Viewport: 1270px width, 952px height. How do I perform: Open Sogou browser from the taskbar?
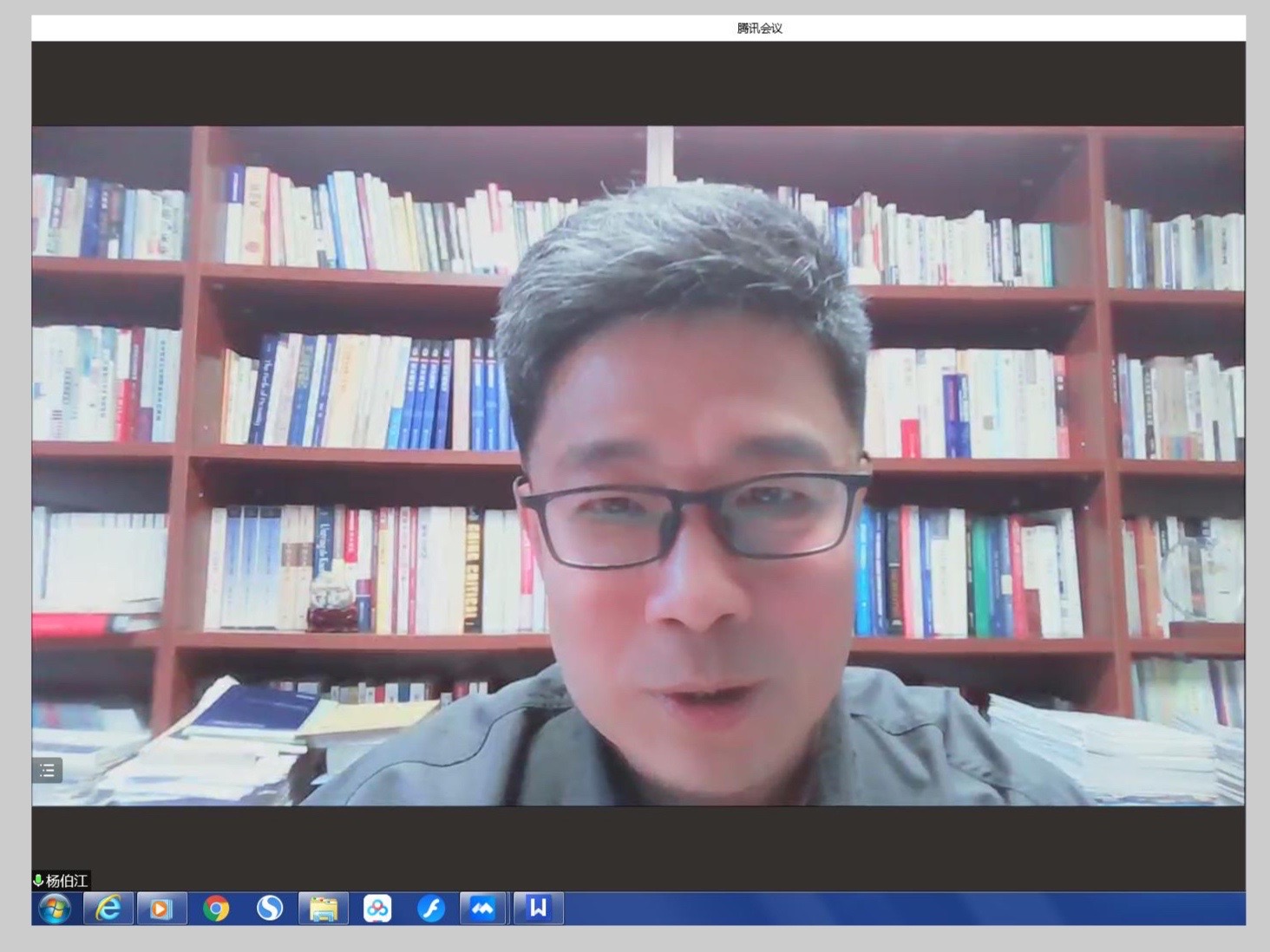click(270, 909)
